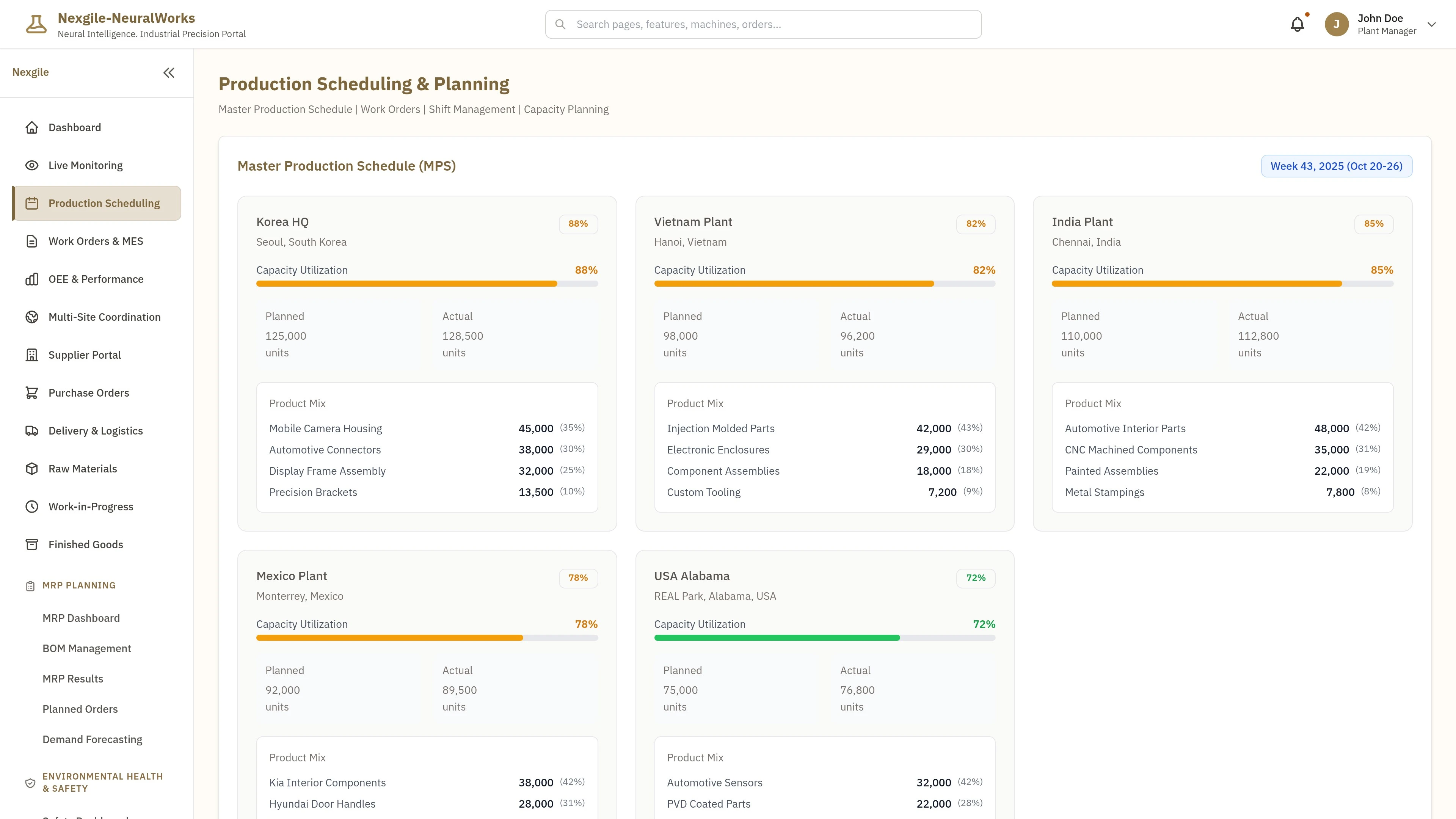Image resolution: width=1456 pixels, height=819 pixels.
Task: Select the Raw Materials box icon
Action: pyautogui.click(x=31, y=468)
